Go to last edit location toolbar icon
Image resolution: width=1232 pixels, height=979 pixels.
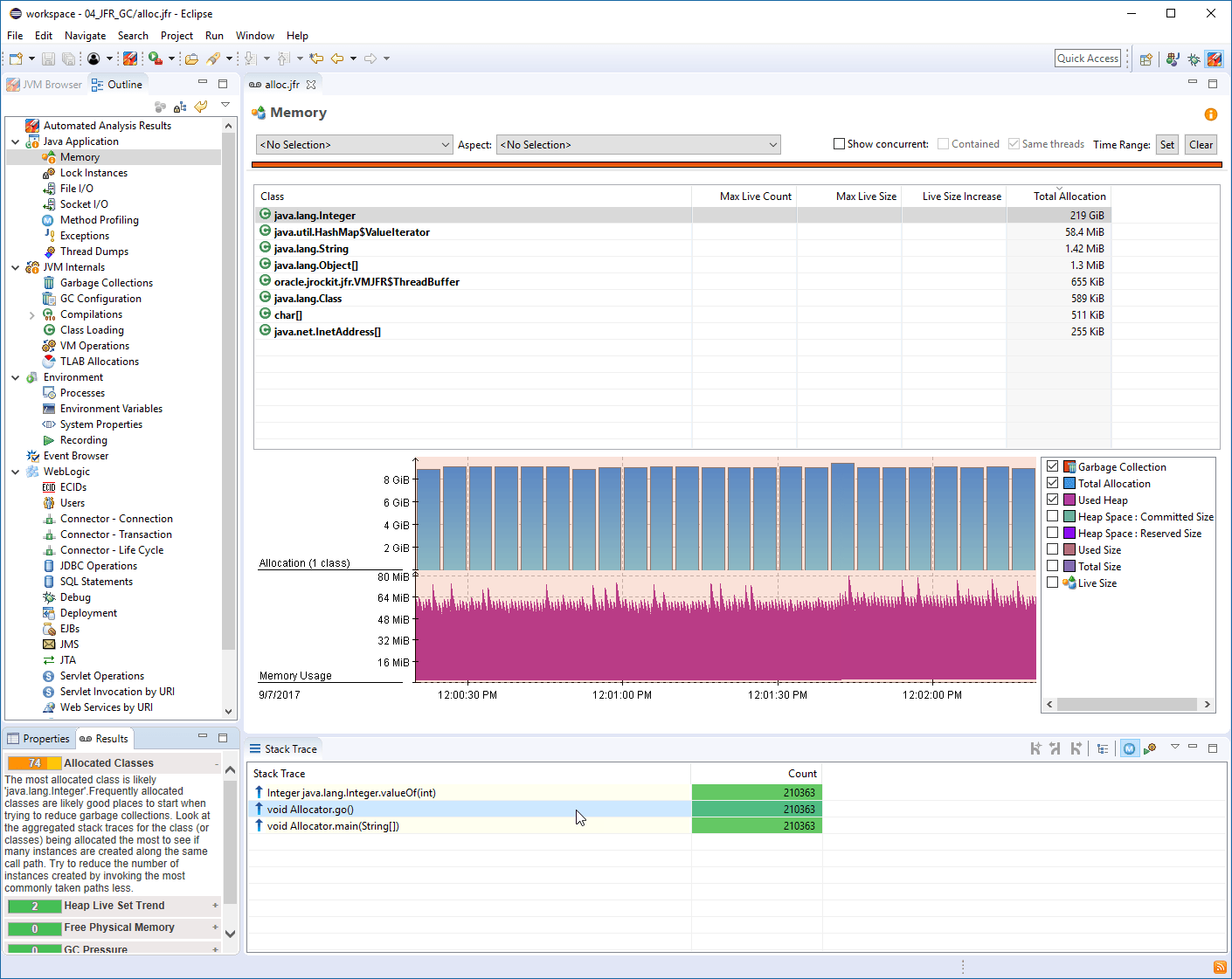click(316, 59)
